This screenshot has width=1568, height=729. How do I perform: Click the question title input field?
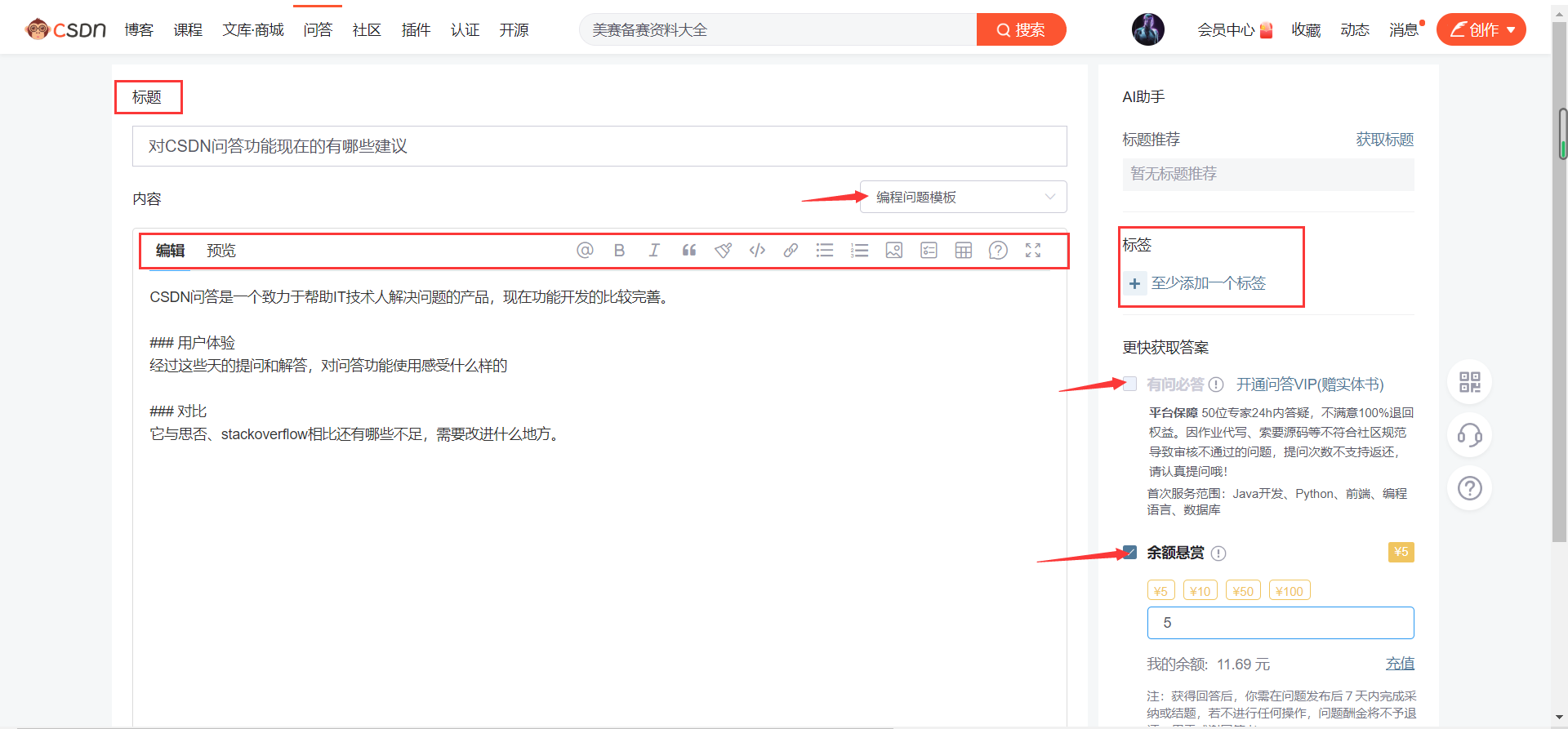pyautogui.click(x=599, y=146)
